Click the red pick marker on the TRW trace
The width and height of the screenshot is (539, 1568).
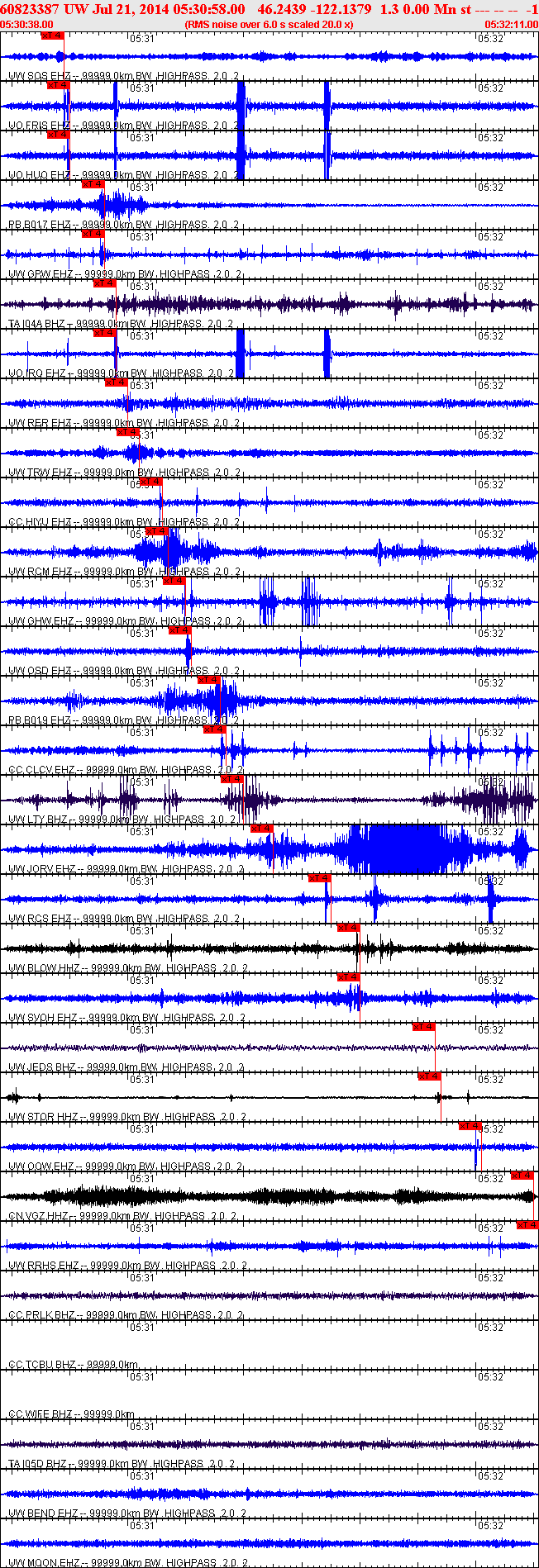[127, 432]
